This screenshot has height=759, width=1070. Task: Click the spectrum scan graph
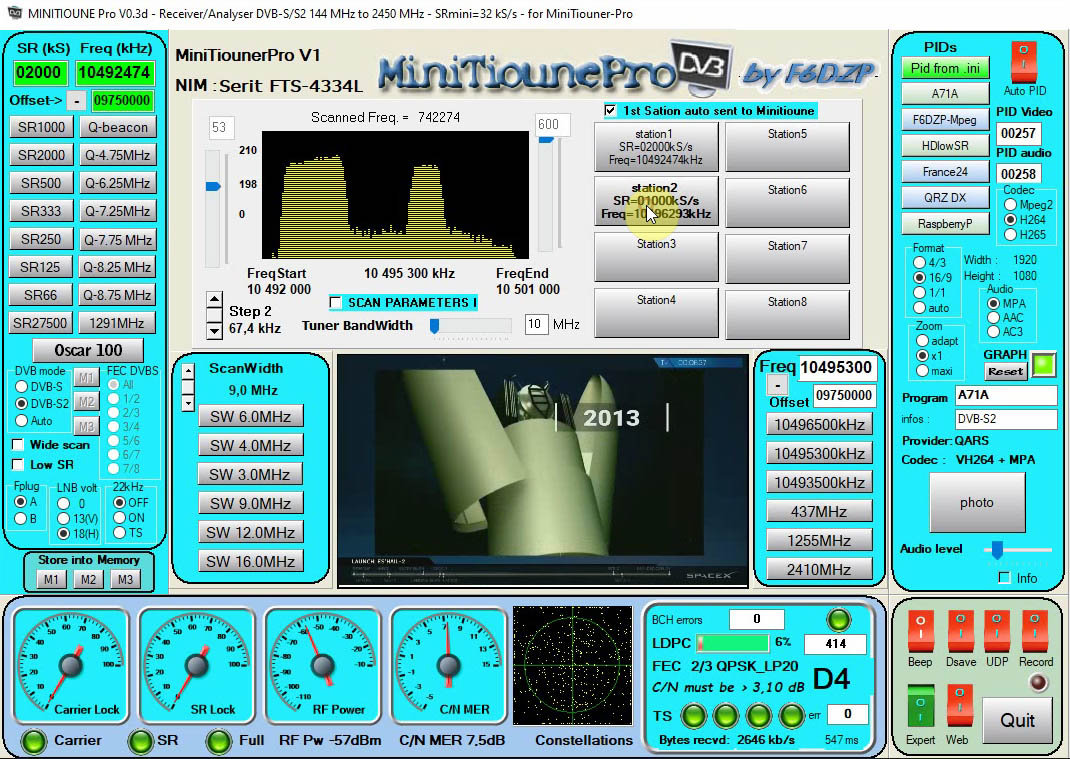(x=395, y=195)
